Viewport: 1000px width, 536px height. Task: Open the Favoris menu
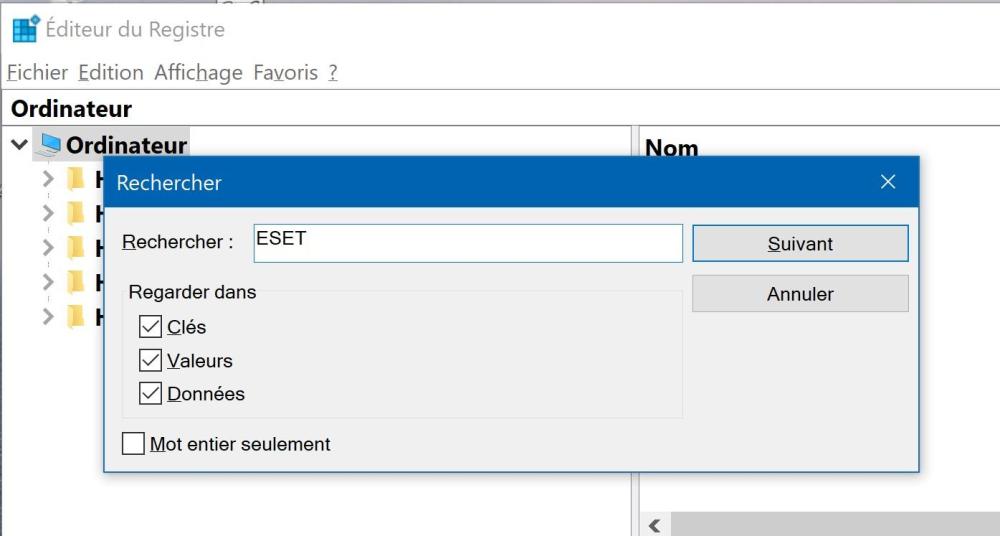pos(285,72)
